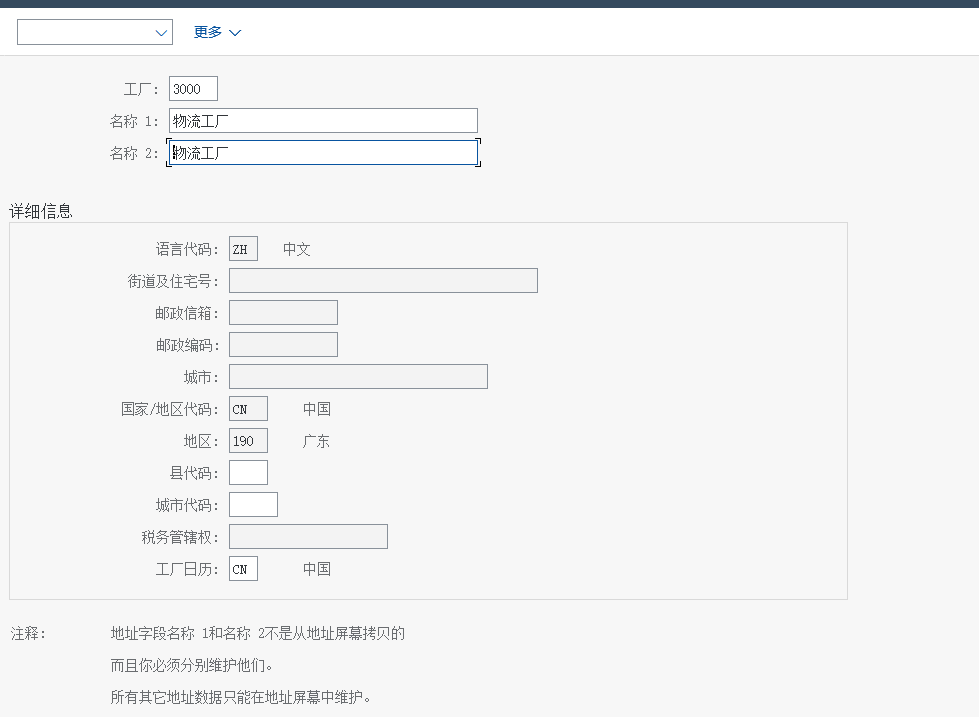Click the 街道及住宅号 field
The image size is (979, 717).
coord(383,281)
